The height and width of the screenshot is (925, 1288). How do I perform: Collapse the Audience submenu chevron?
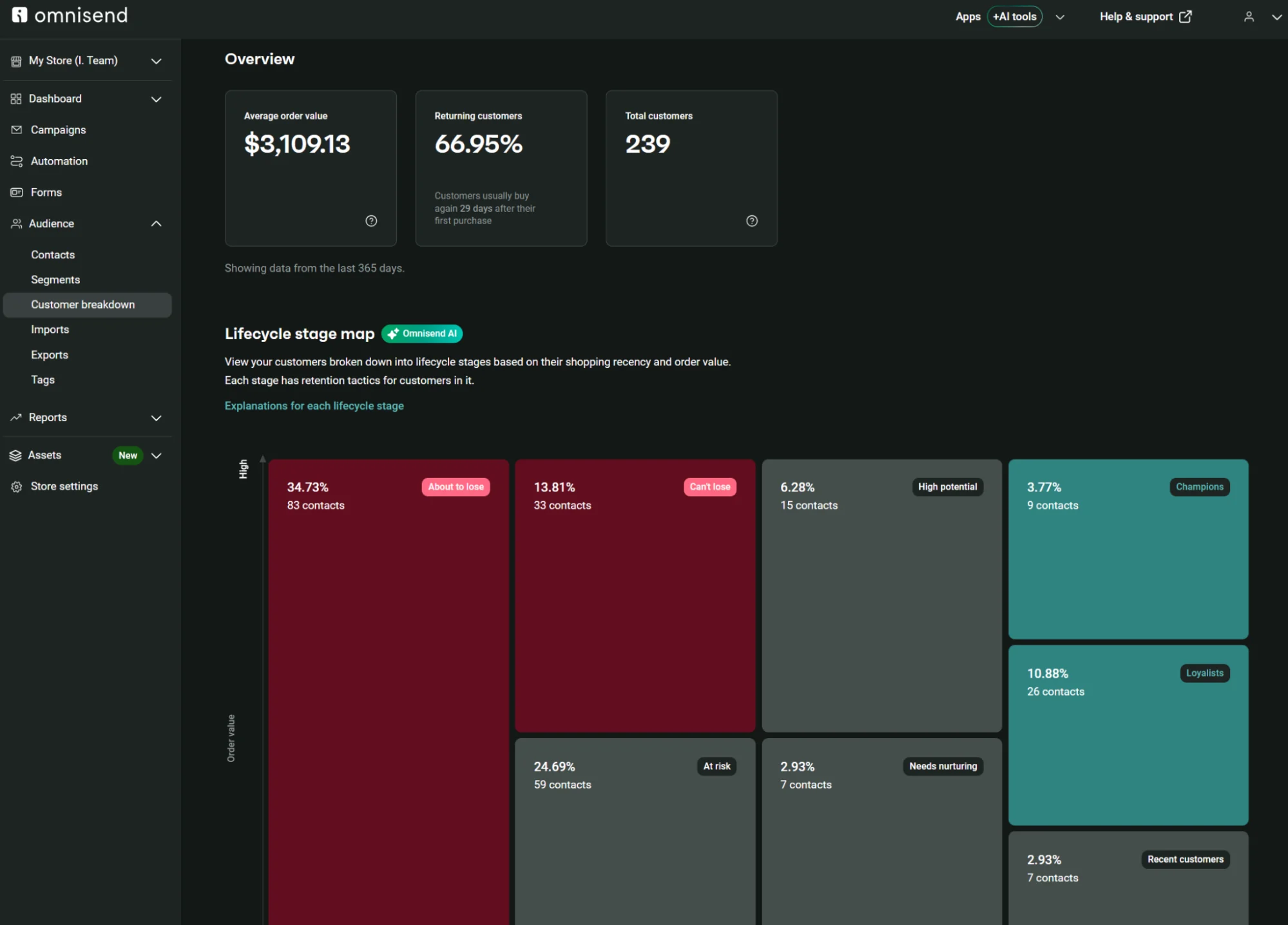(x=156, y=224)
